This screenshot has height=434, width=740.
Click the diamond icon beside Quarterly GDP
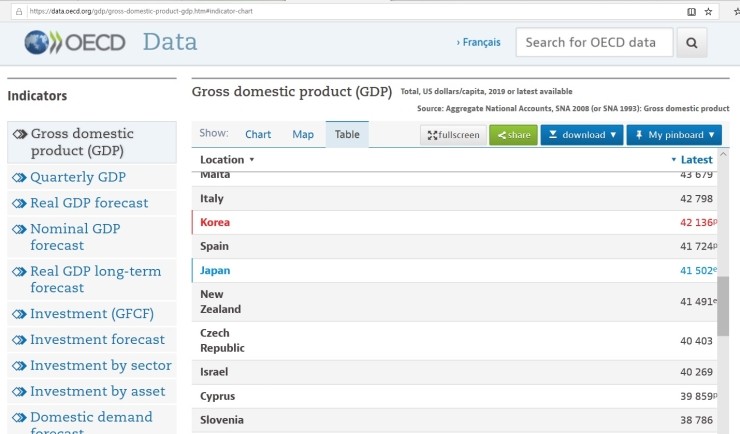pyautogui.click(x=18, y=177)
